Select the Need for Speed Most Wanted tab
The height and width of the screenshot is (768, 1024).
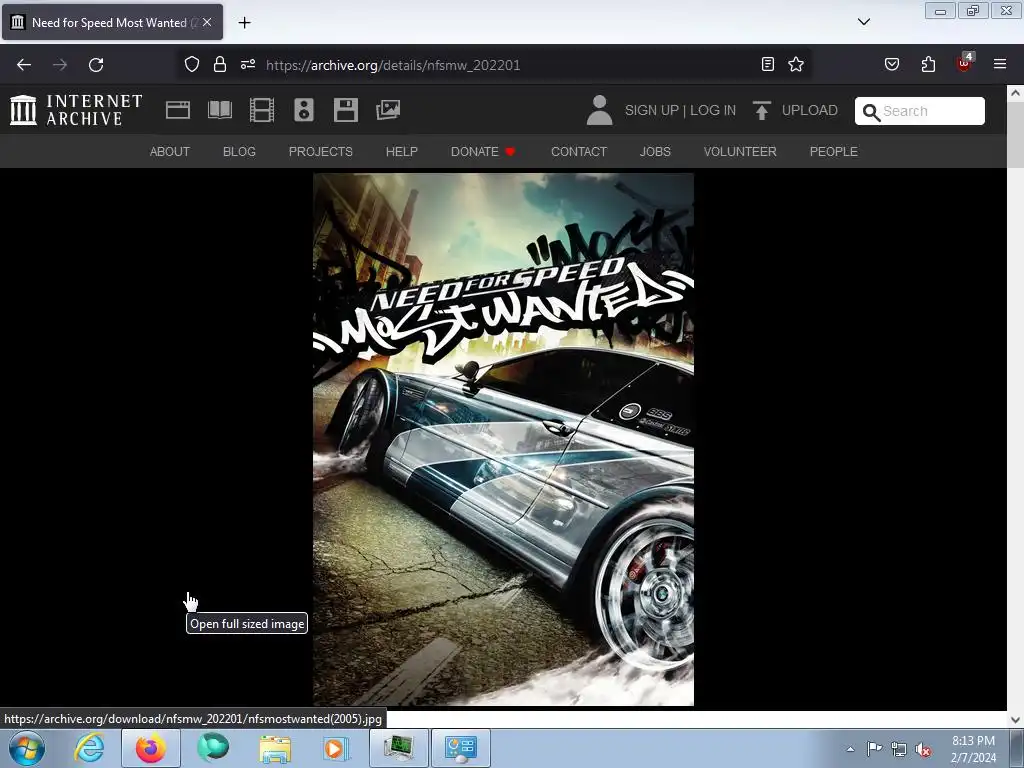point(112,22)
